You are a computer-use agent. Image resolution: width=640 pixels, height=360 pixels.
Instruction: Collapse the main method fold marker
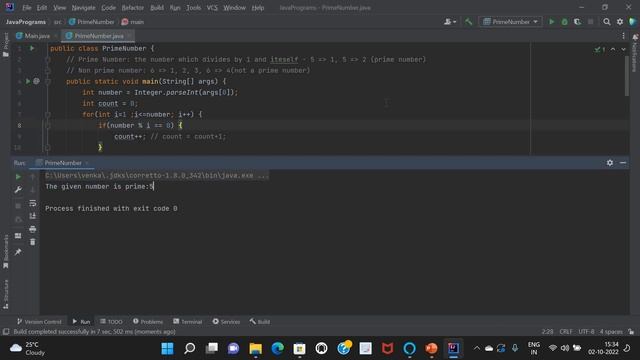[48, 81]
